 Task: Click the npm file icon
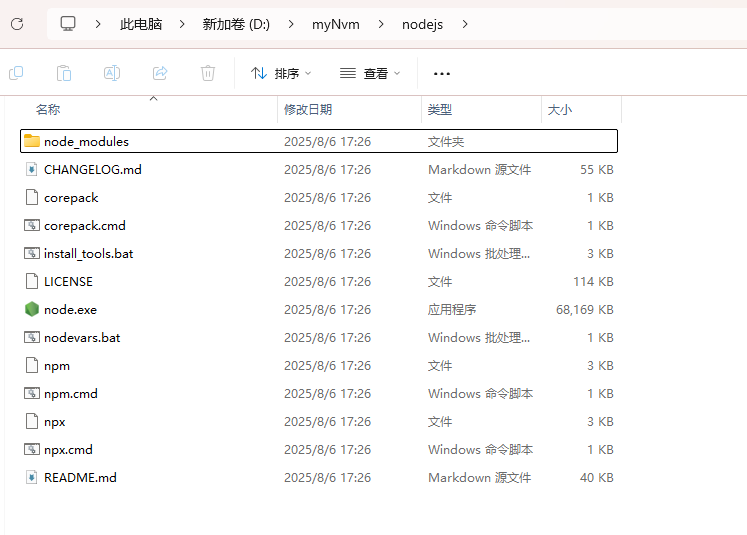point(31,365)
